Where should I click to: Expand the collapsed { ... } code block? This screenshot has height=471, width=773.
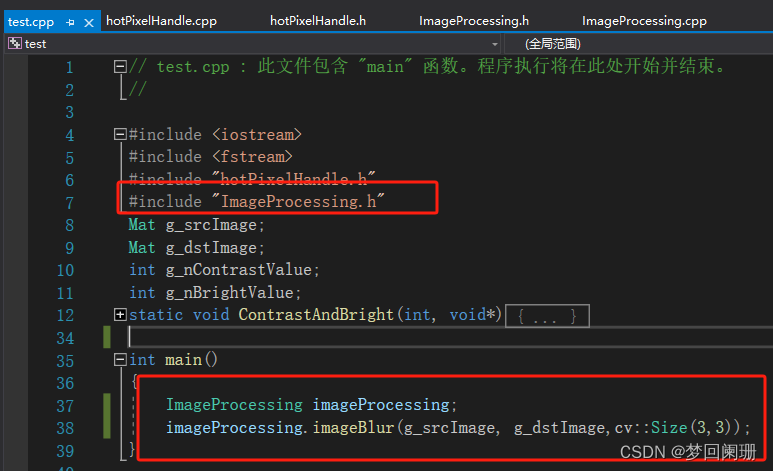(x=547, y=316)
